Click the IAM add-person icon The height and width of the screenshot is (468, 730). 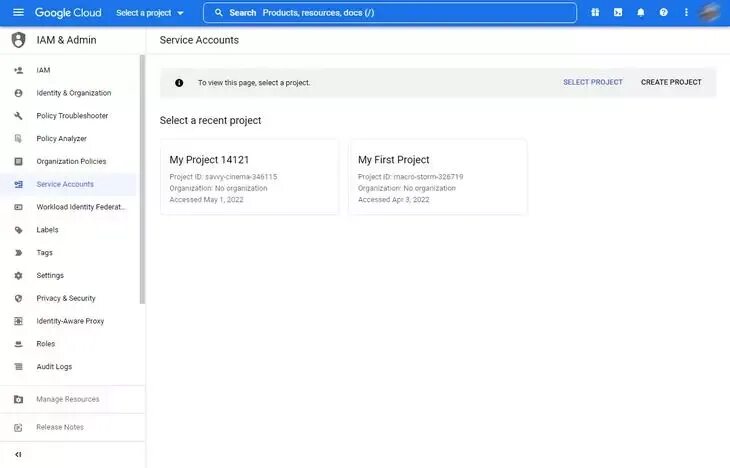19,70
